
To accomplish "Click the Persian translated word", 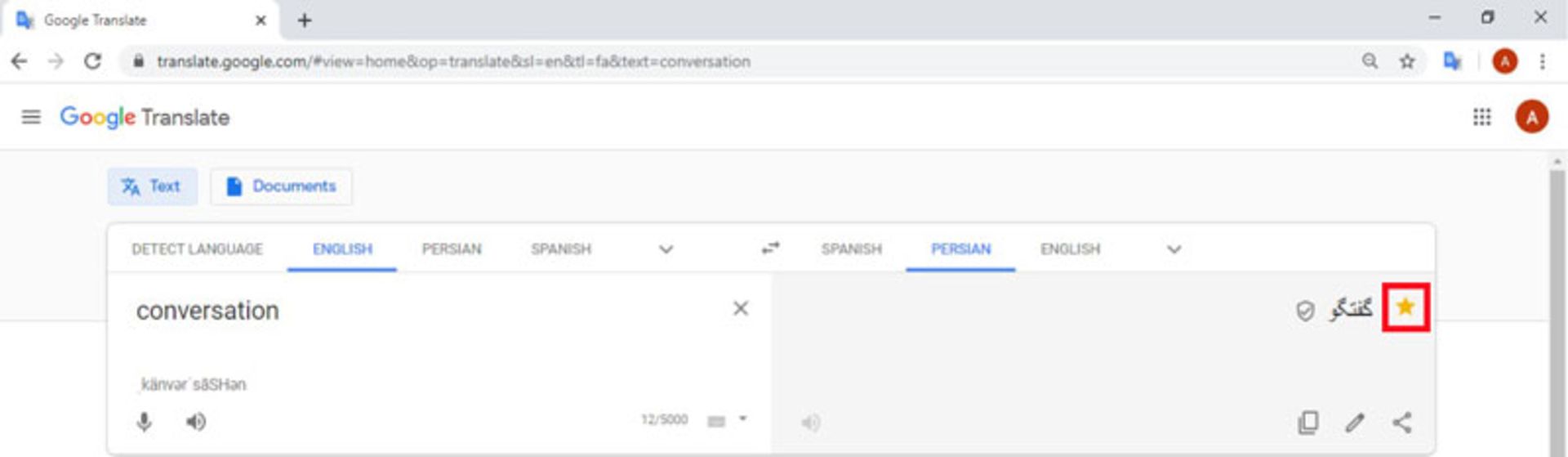I will click(x=1350, y=308).
